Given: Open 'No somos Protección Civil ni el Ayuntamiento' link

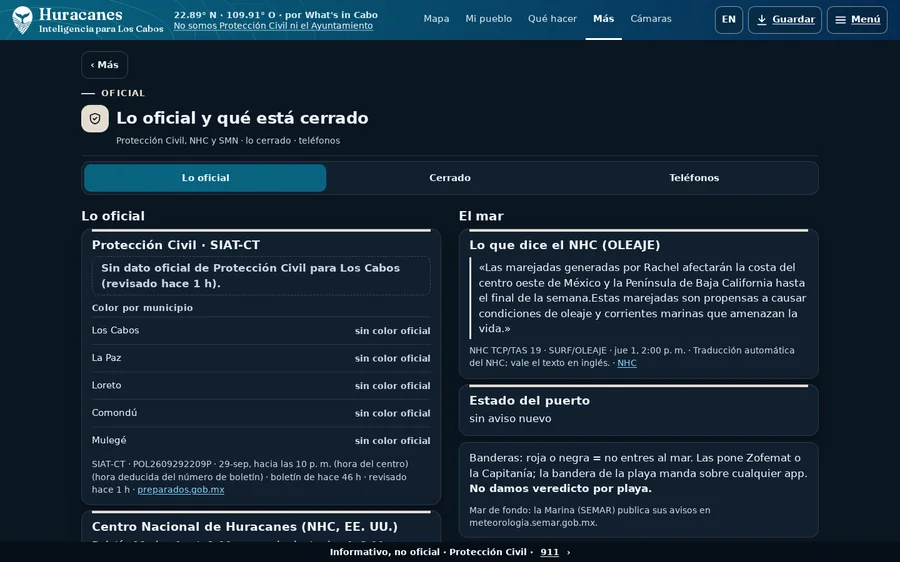Looking at the screenshot, I should click(273, 26).
